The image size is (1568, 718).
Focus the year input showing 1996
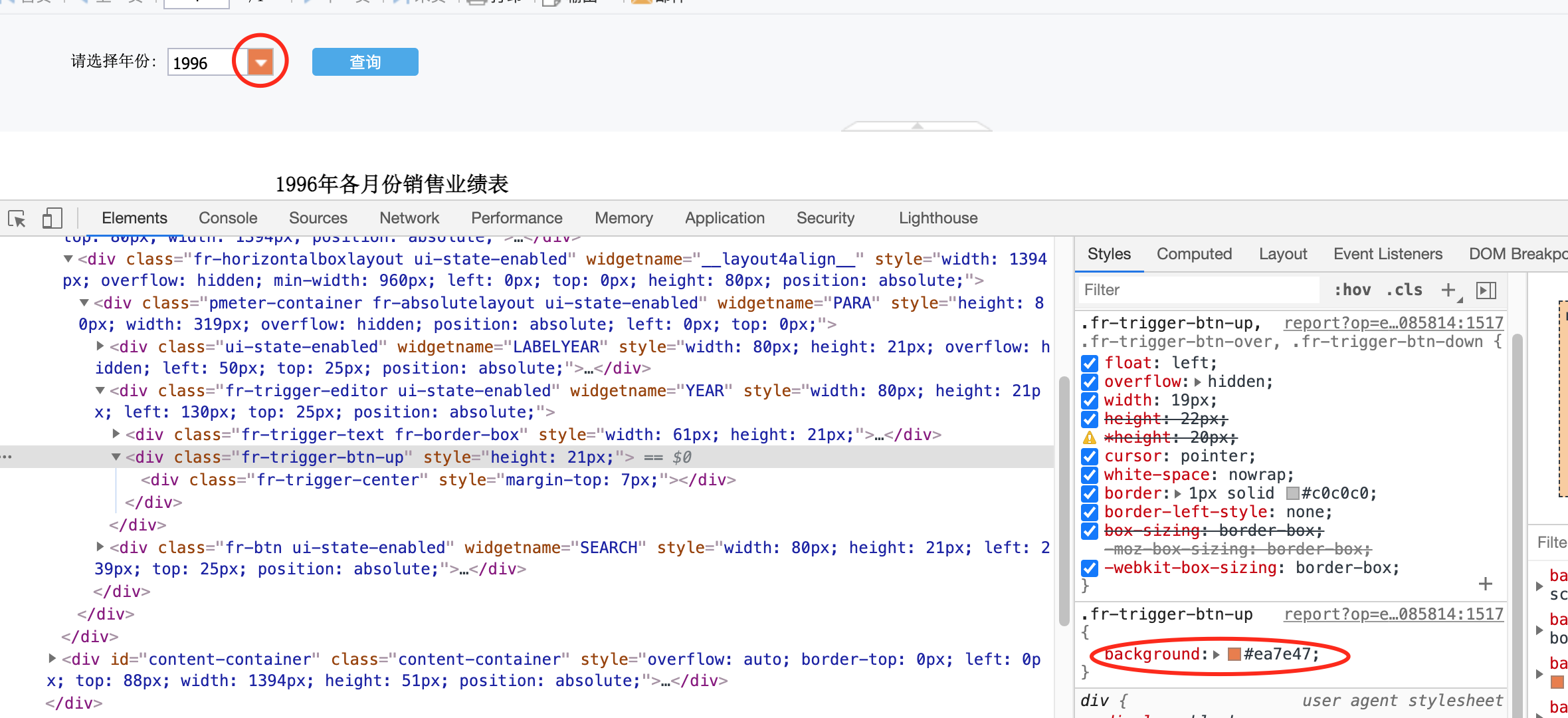pyautogui.click(x=207, y=62)
